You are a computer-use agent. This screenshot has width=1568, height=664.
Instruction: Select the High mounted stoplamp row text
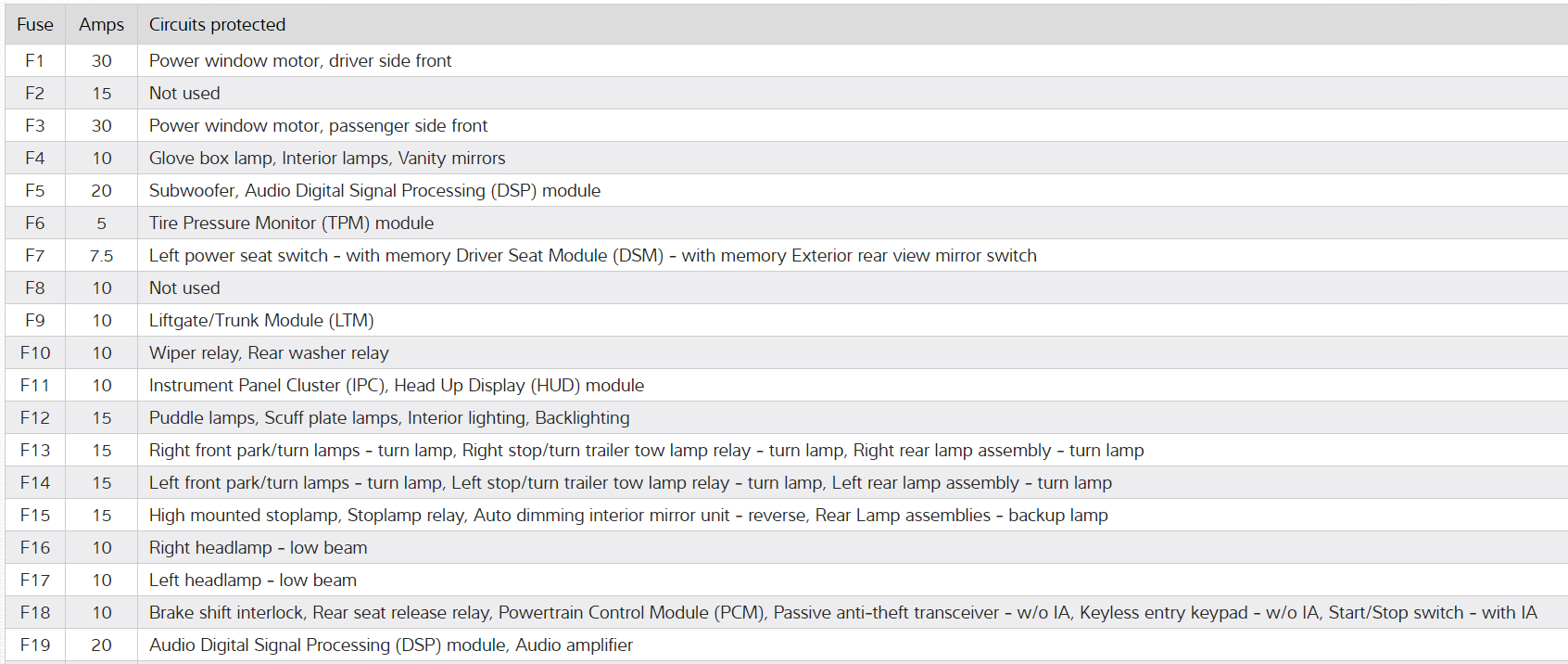point(628,516)
